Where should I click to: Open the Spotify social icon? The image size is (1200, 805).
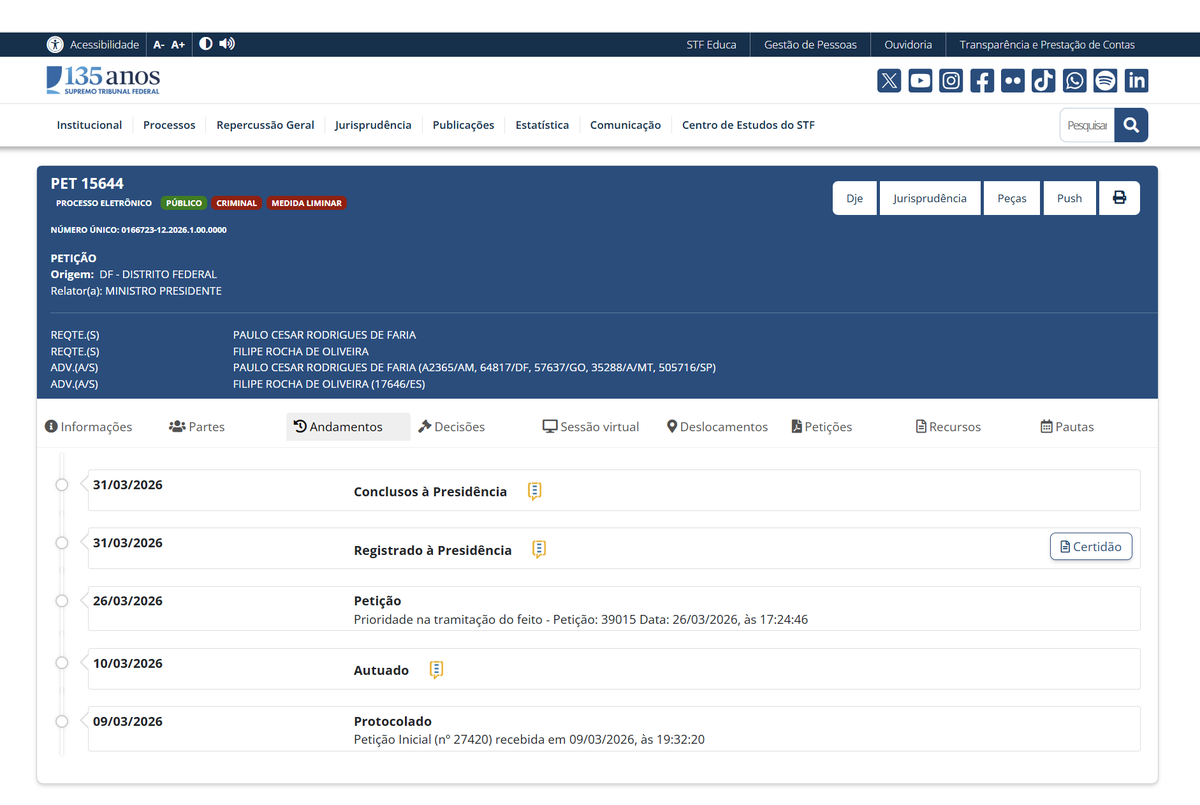coord(1105,81)
